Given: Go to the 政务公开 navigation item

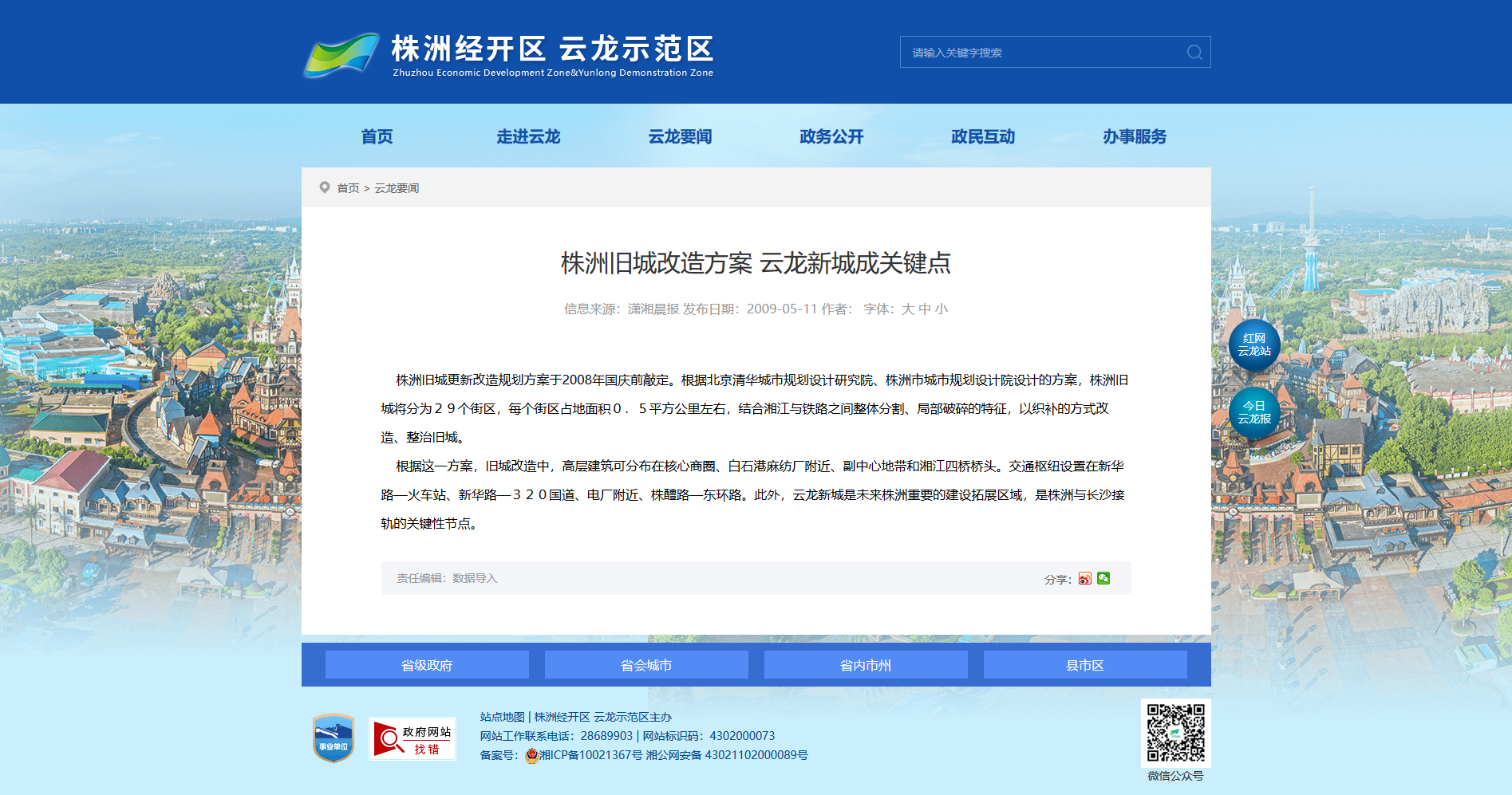Looking at the screenshot, I should 831,136.
